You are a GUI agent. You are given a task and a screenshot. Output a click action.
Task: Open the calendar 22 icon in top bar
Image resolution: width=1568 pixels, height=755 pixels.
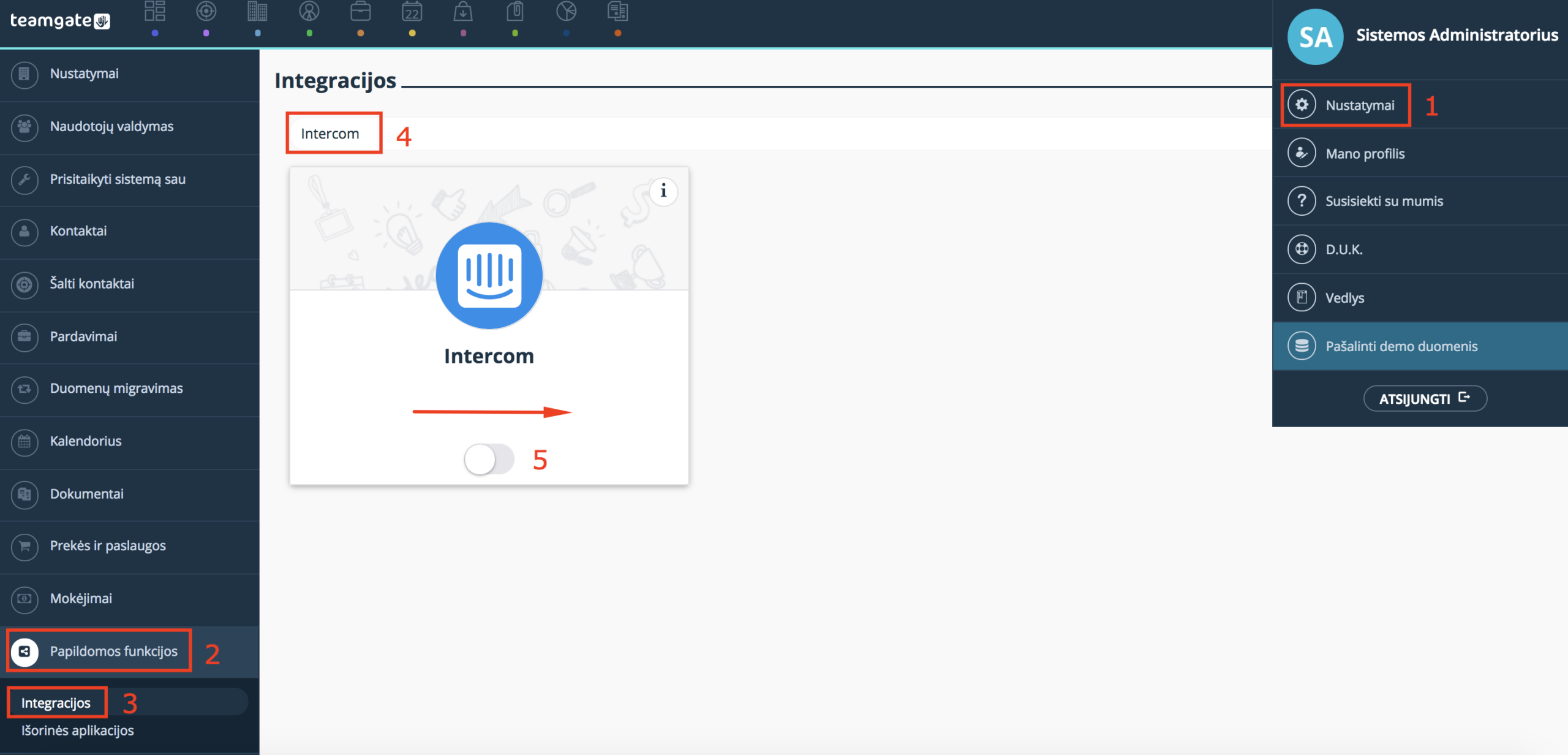[412, 11]
